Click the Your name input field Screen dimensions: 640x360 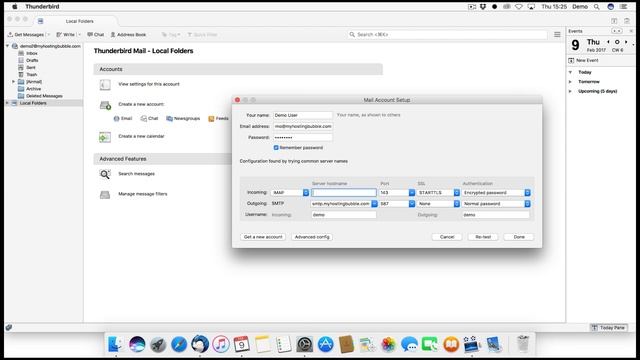[x=302, y=116]
